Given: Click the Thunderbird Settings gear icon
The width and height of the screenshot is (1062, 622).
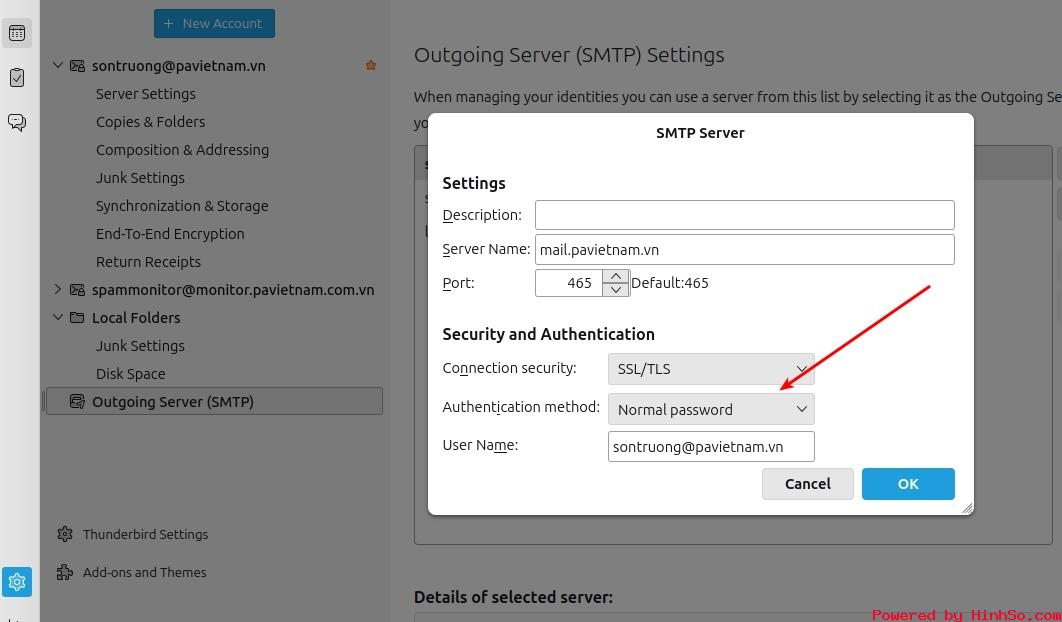Looking at the screenshot, I should point(65,534).
